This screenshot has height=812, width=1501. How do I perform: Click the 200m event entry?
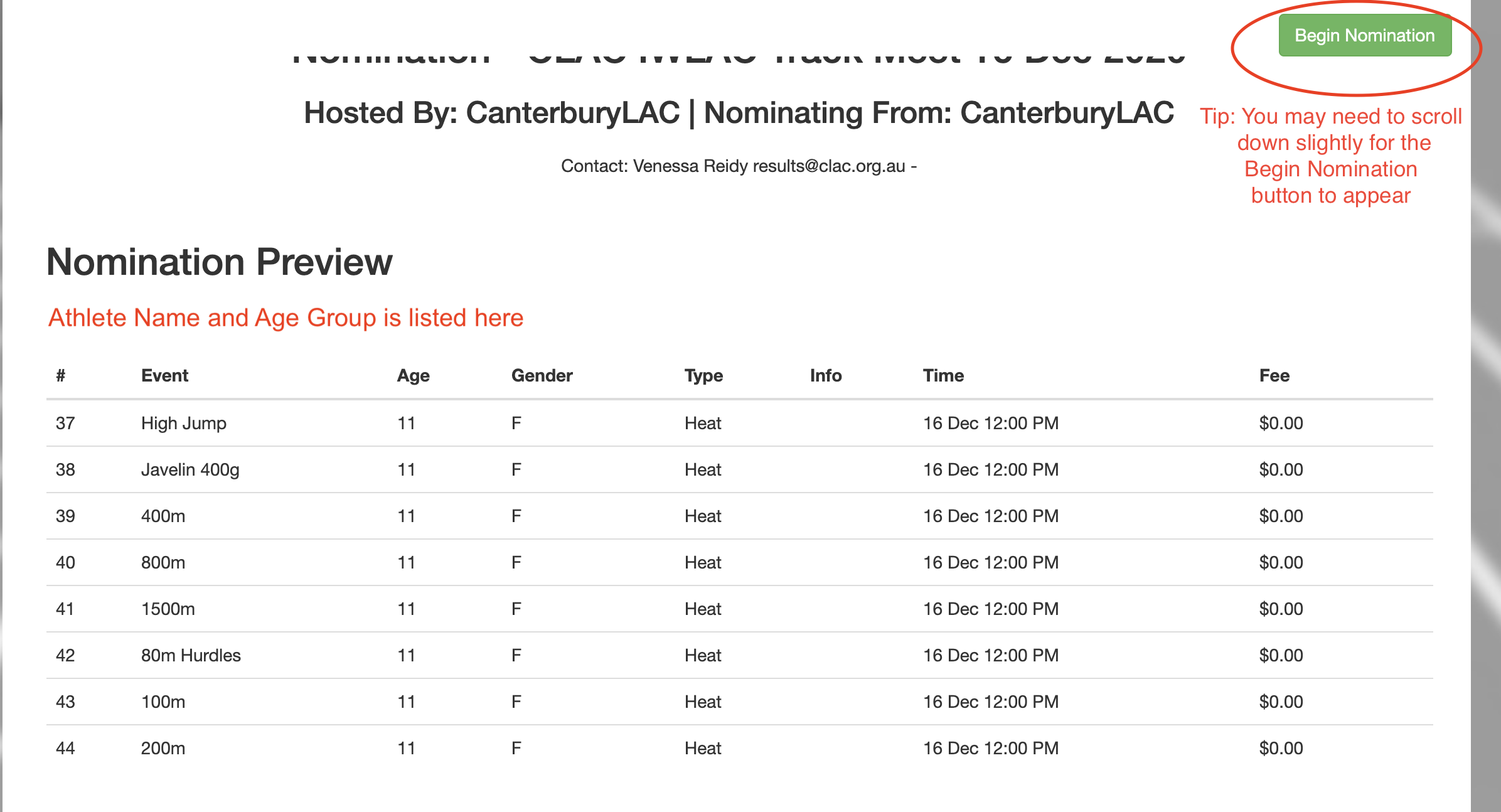[163, 748]
